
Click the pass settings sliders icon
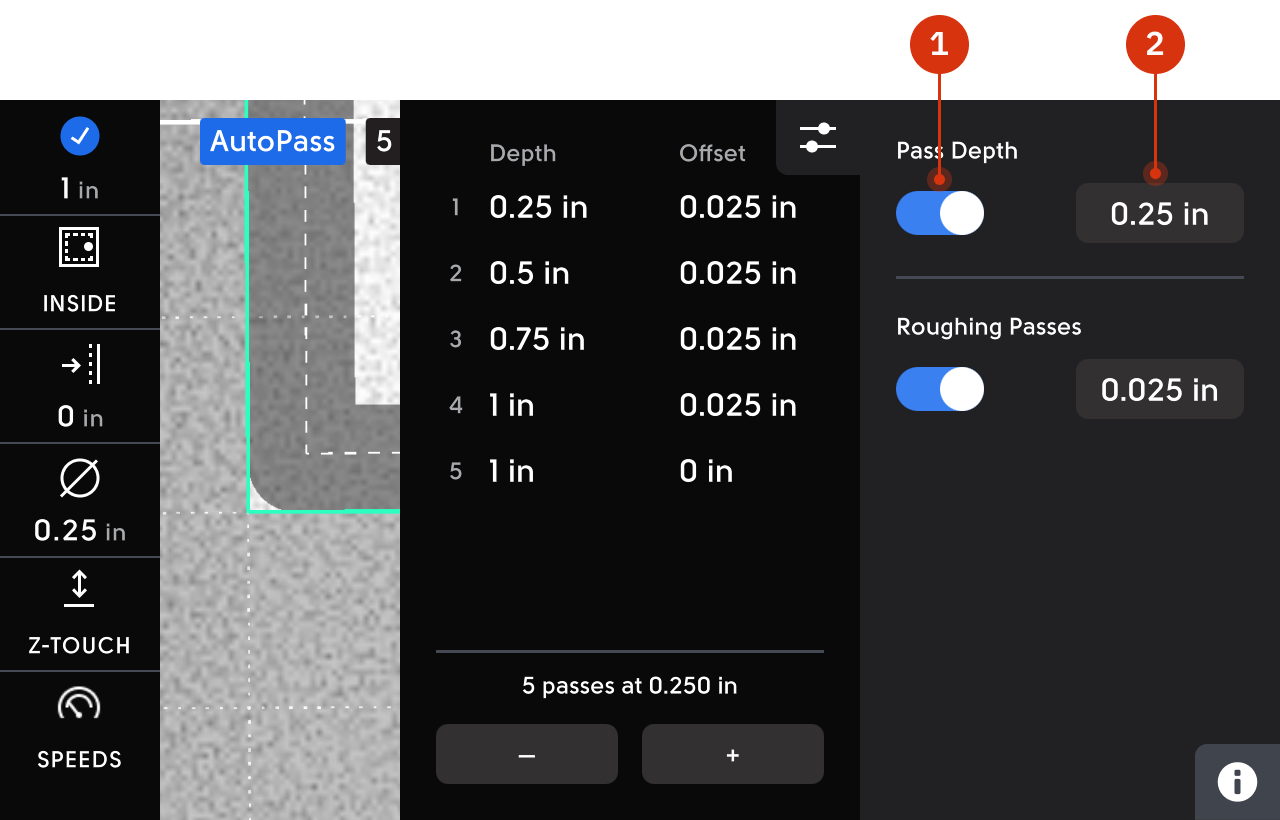818,138
